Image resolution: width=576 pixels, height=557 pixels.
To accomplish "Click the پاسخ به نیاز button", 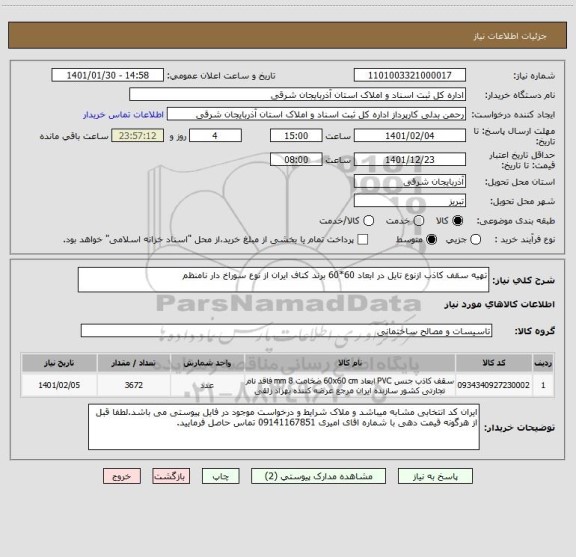I will 435,476.
